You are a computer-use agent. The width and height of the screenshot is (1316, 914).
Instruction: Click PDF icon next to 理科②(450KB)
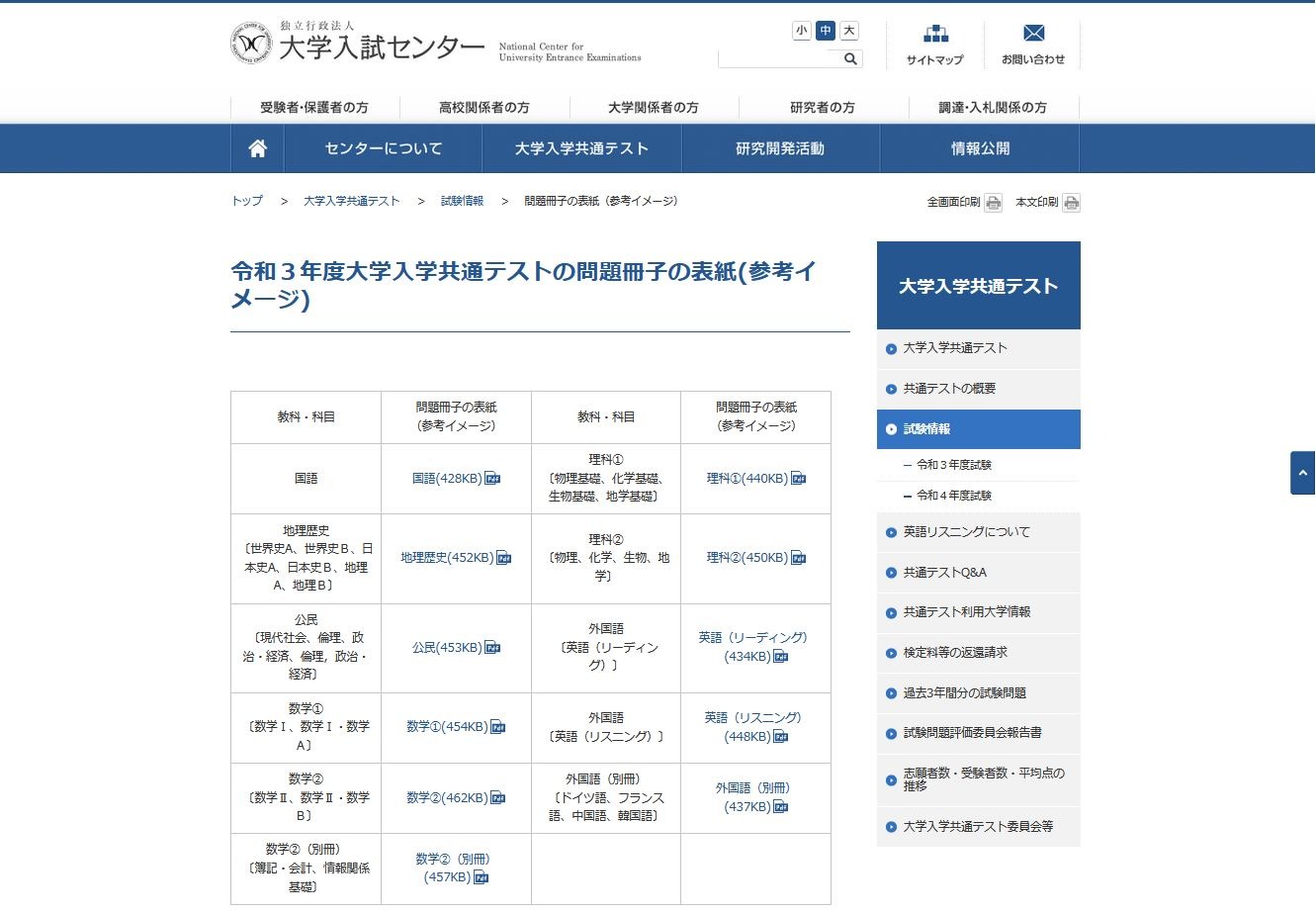[798, 558]
